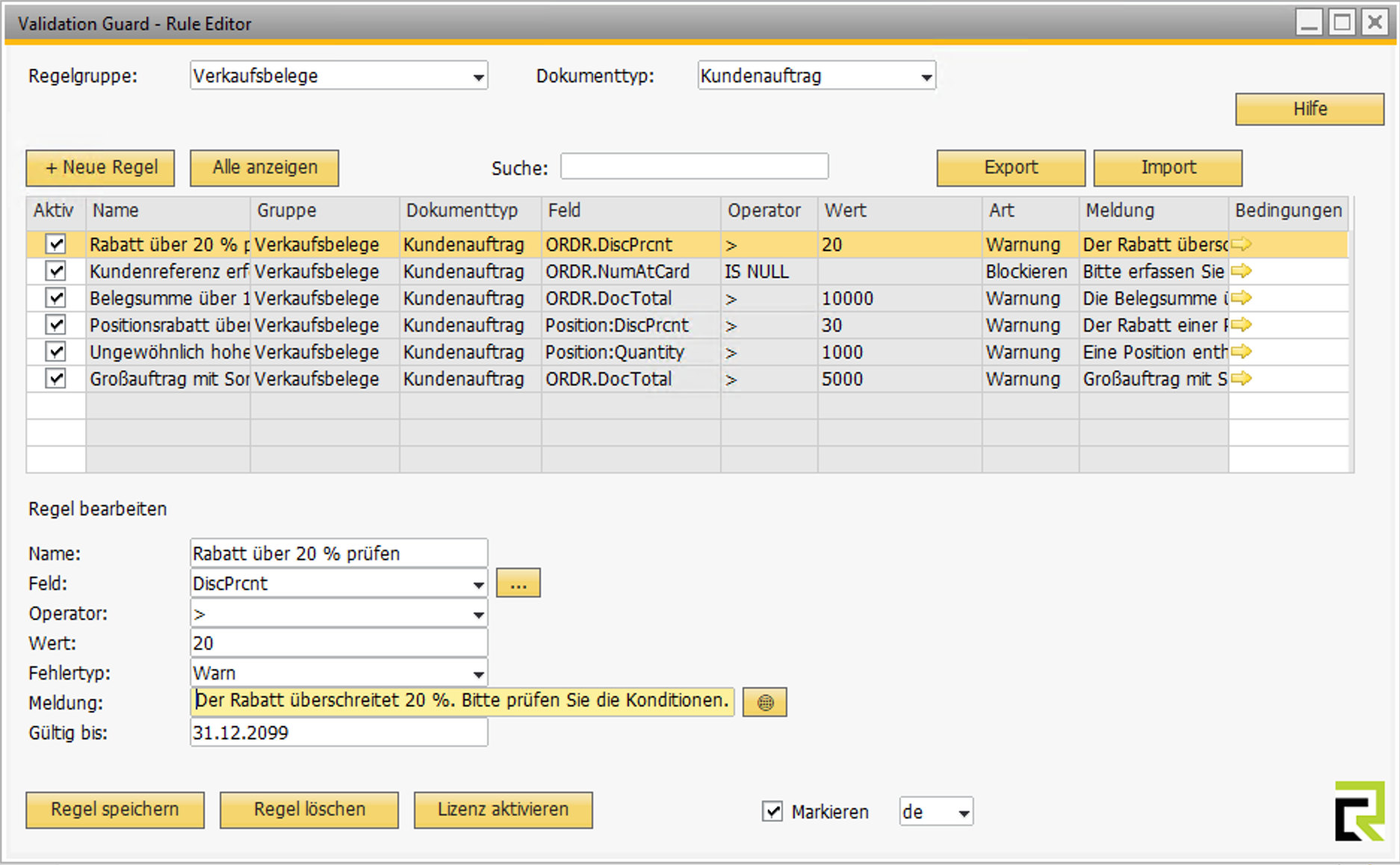Click the Gültig bis date field
1400x865 pixels.
click(339, 733)
